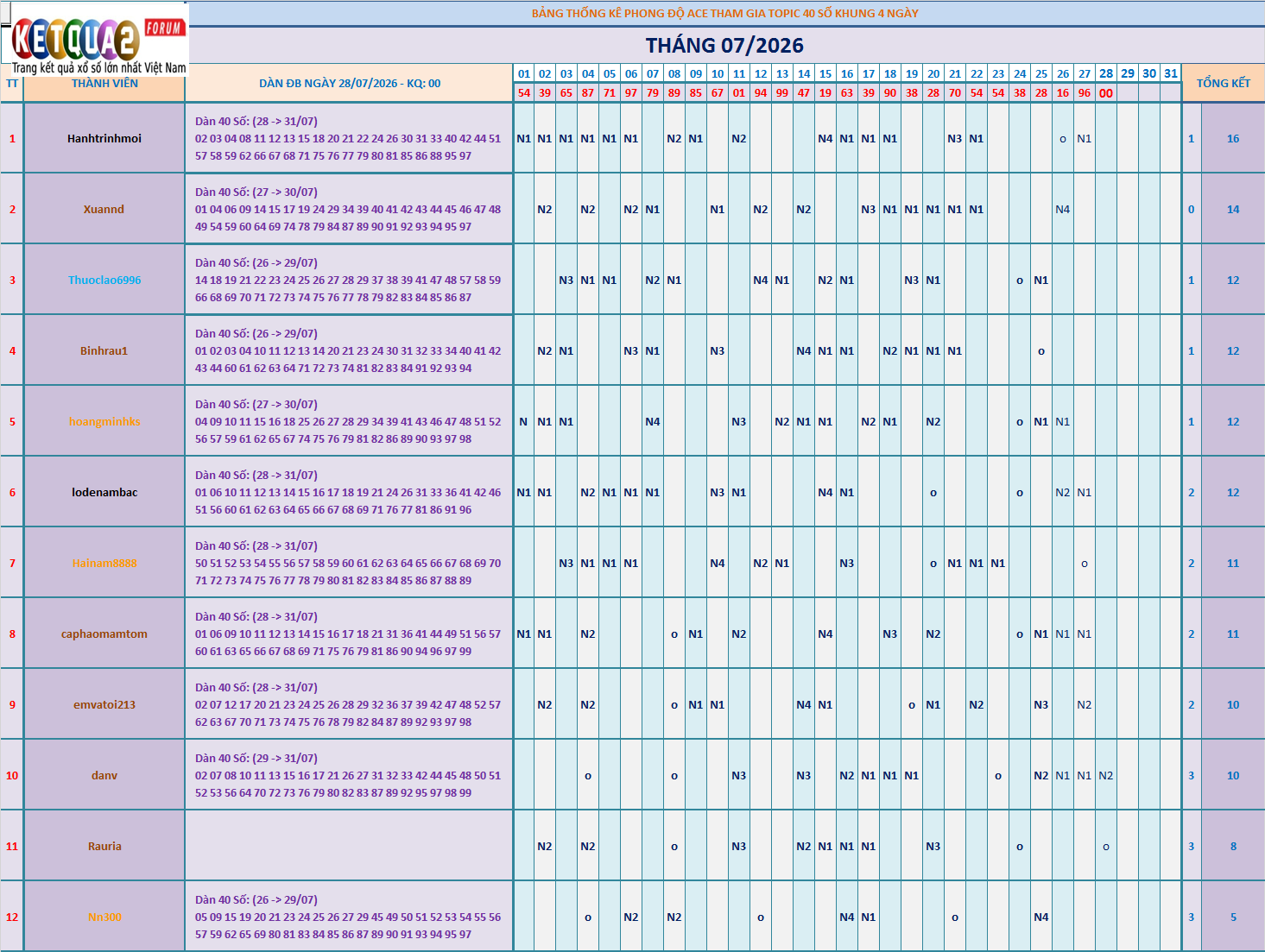Click total '16' in Hanhtrinhmoi row
The width and height of the screenshot is (1265, 952).
click(x=1233, y=138)
